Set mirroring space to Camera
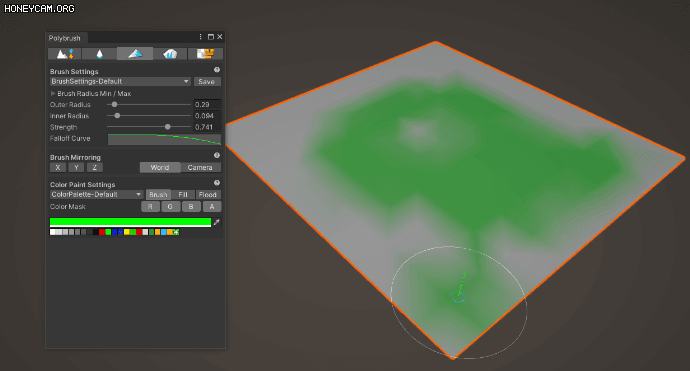This screenshot has height=371, width=690. [x=200, y=167]
